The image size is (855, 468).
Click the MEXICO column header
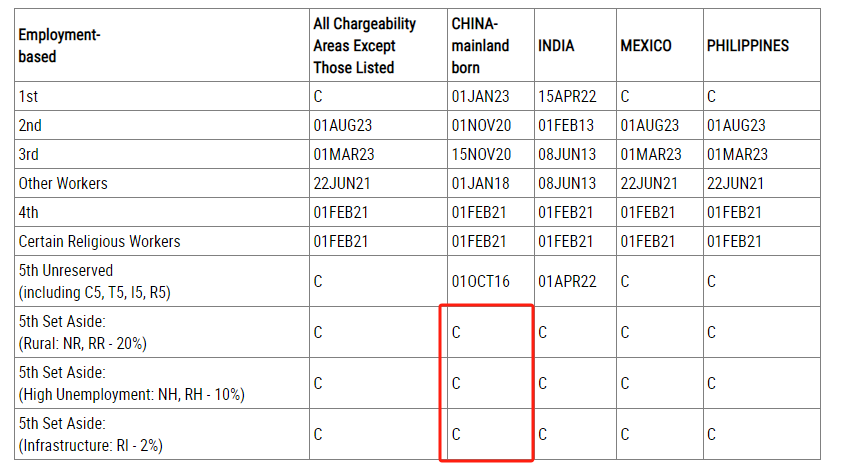646,46
